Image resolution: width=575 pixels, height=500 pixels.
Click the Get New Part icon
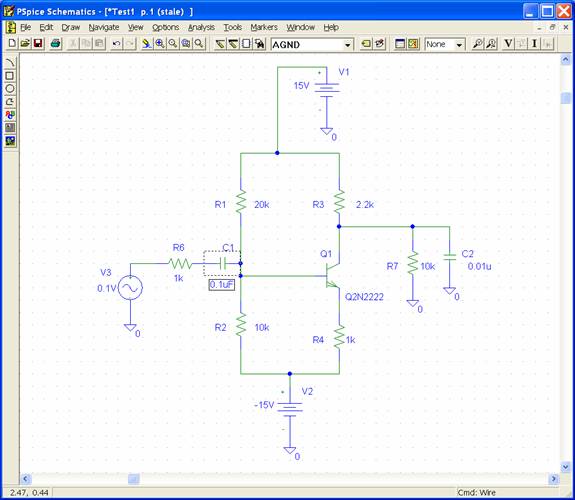click(x=260, y=44)
